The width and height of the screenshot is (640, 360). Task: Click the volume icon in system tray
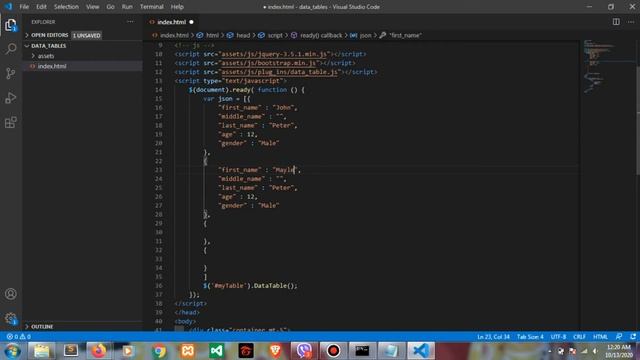click(595, 351)
